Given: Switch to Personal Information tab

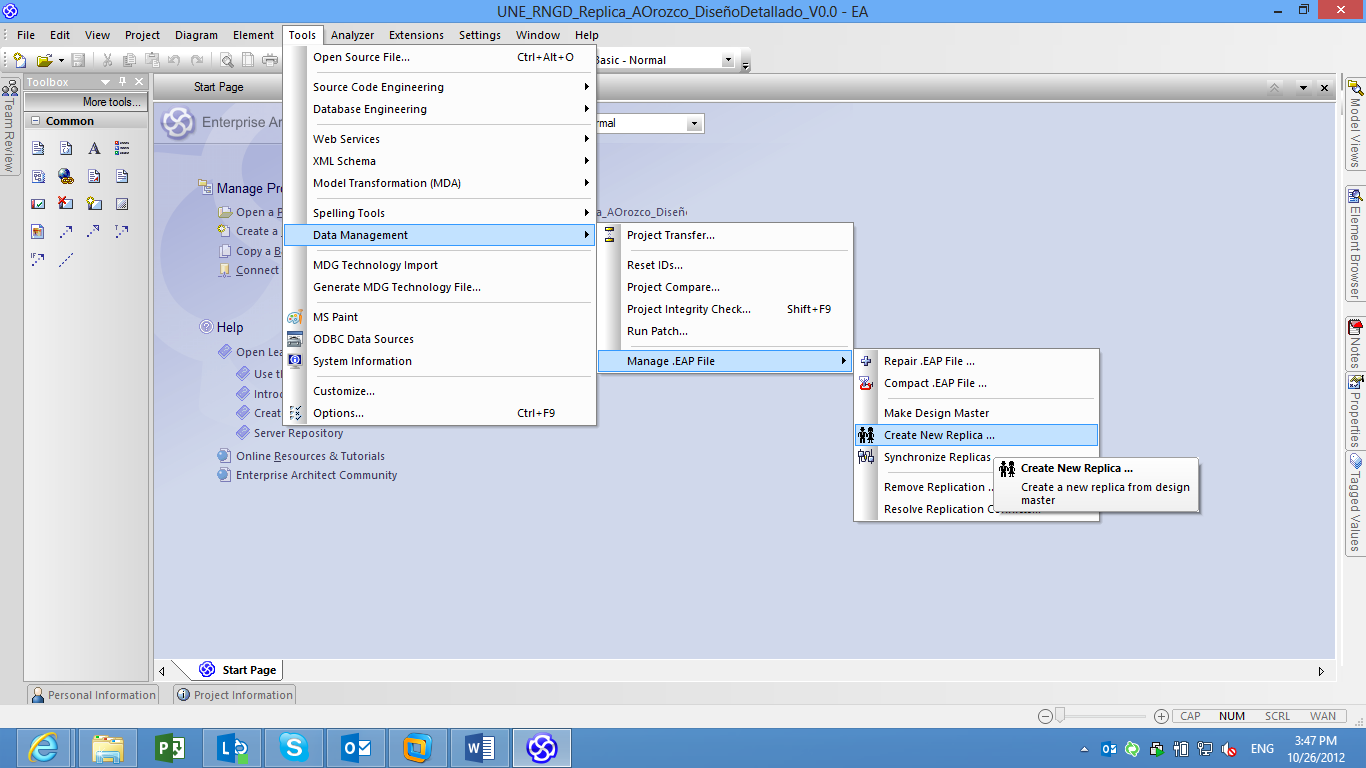Looking at the screenshot, I should click(x=93, y=695).
